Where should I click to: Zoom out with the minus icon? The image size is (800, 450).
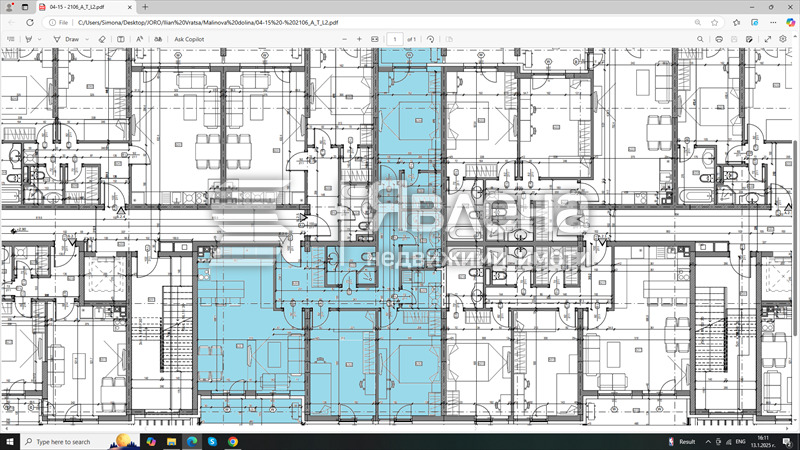tap(344, 39)
